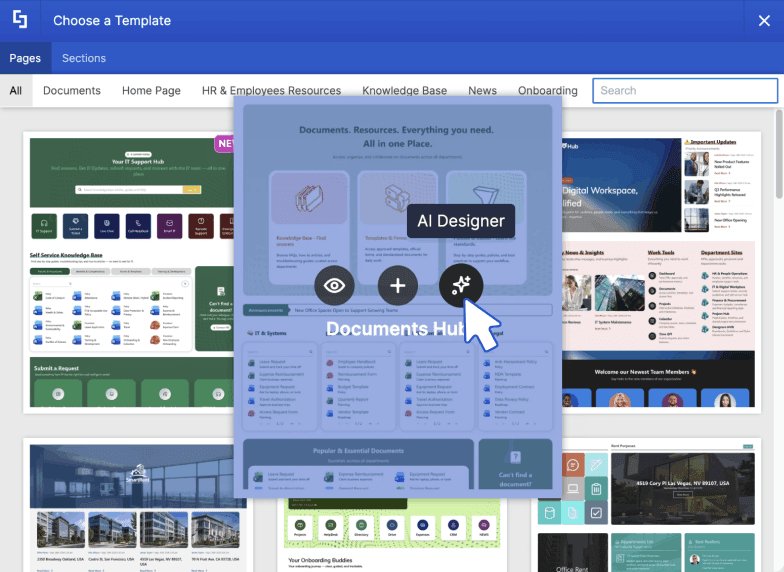Focus the template Search field

tap(685, 90)
